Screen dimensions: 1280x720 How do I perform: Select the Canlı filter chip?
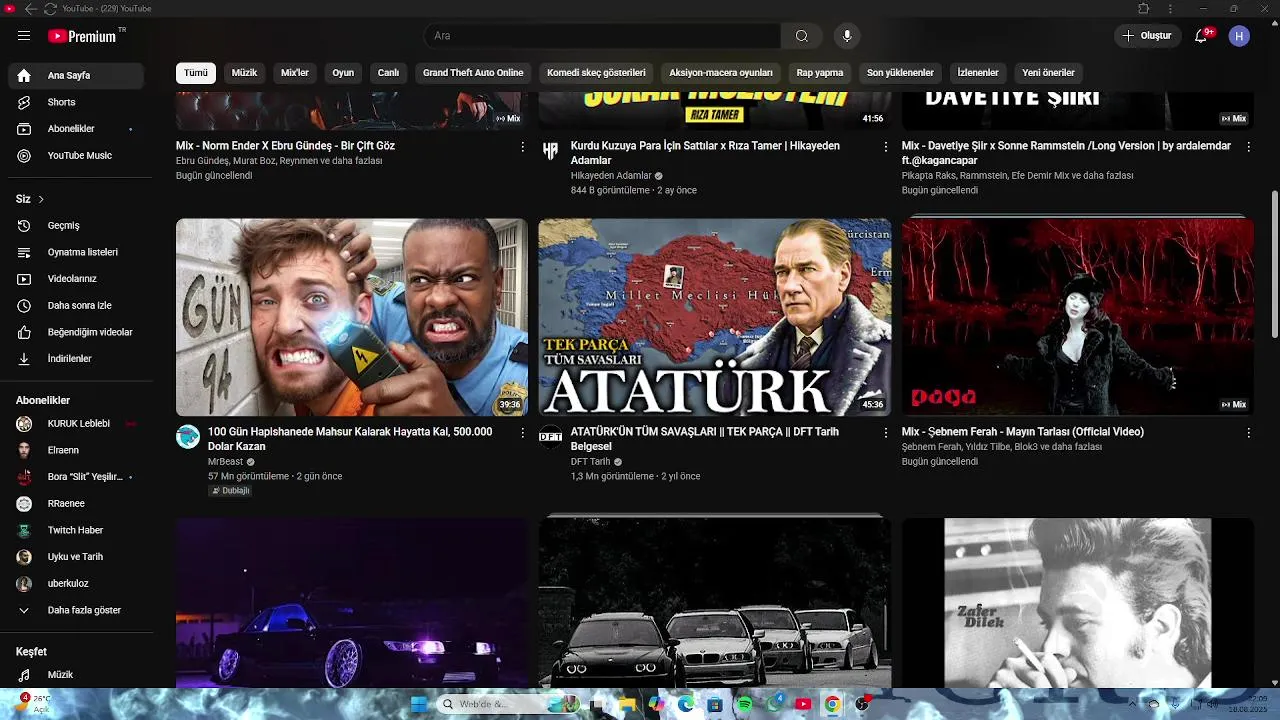(x=388, y=73)
